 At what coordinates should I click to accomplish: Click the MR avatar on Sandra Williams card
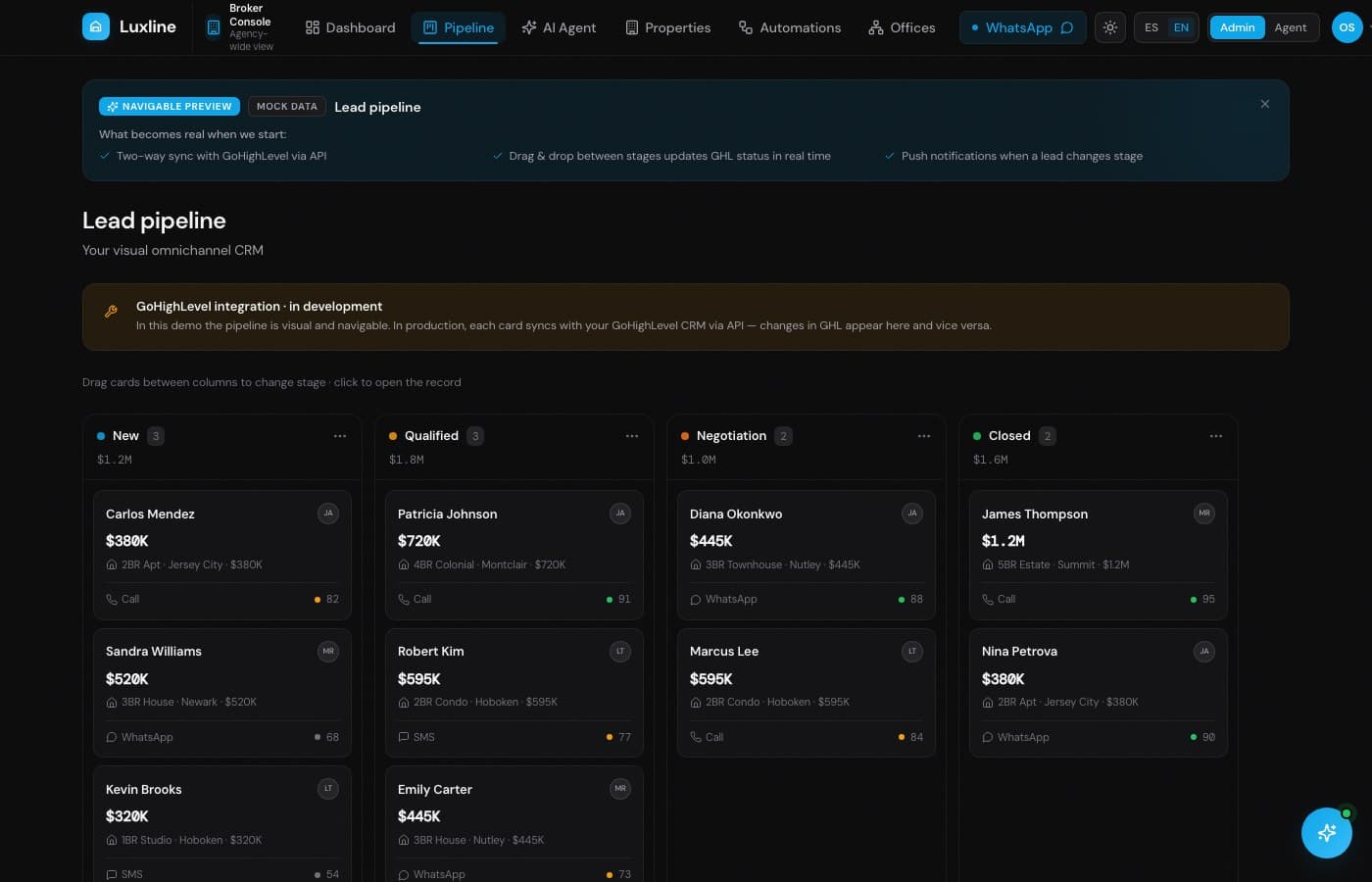328,651
